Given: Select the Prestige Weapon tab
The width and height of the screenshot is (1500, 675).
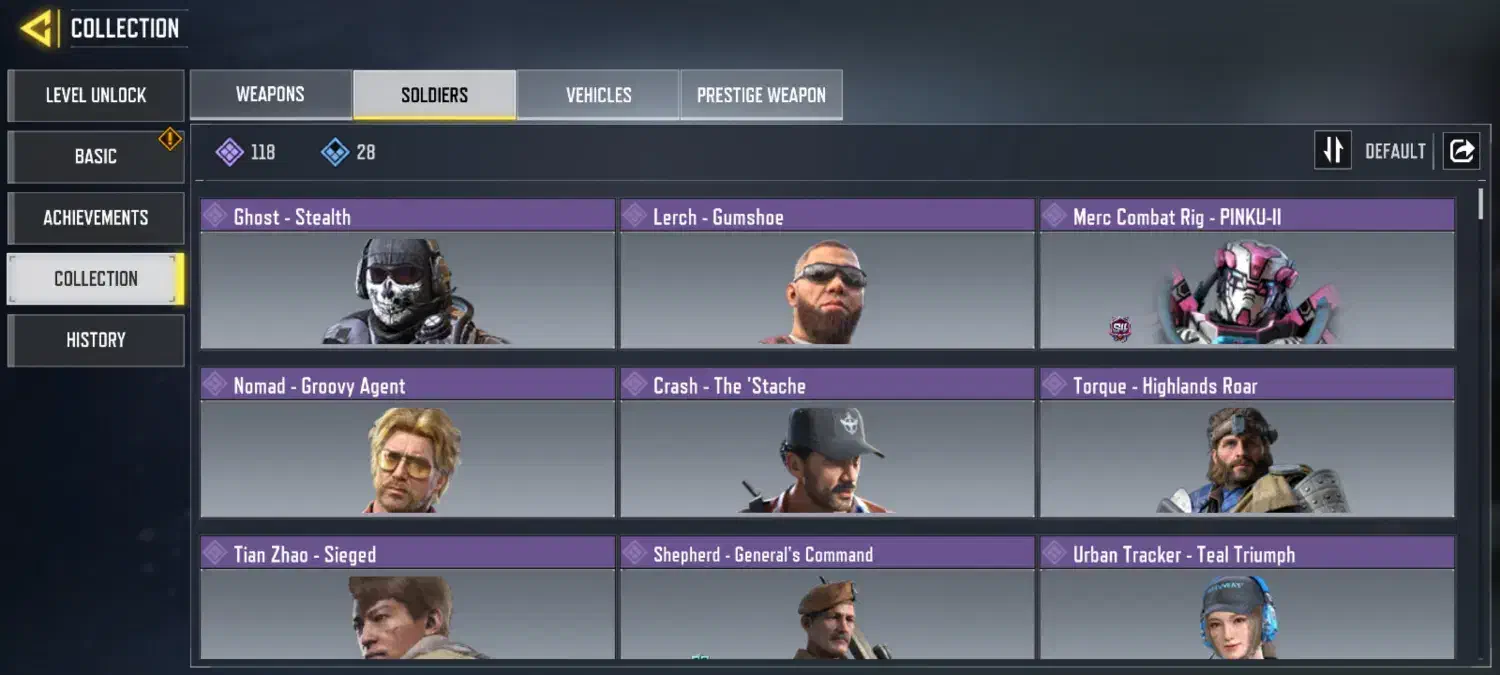Looking at the screenshot, I should (x=761, y=95).
